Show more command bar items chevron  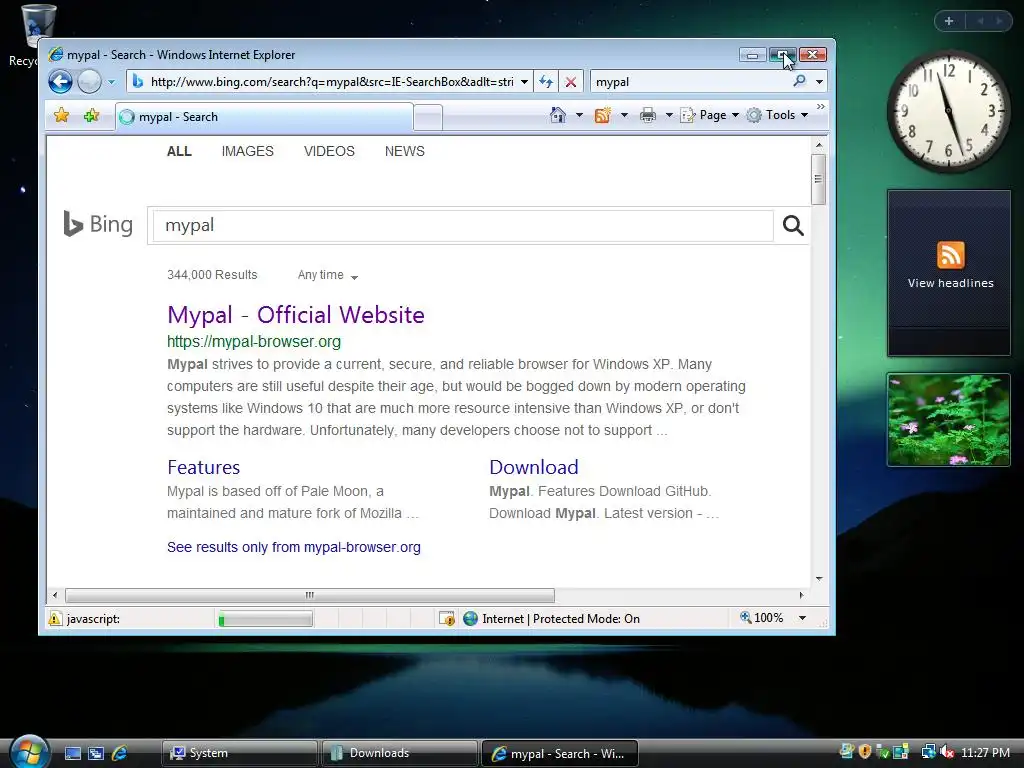(x=820, y=106)
